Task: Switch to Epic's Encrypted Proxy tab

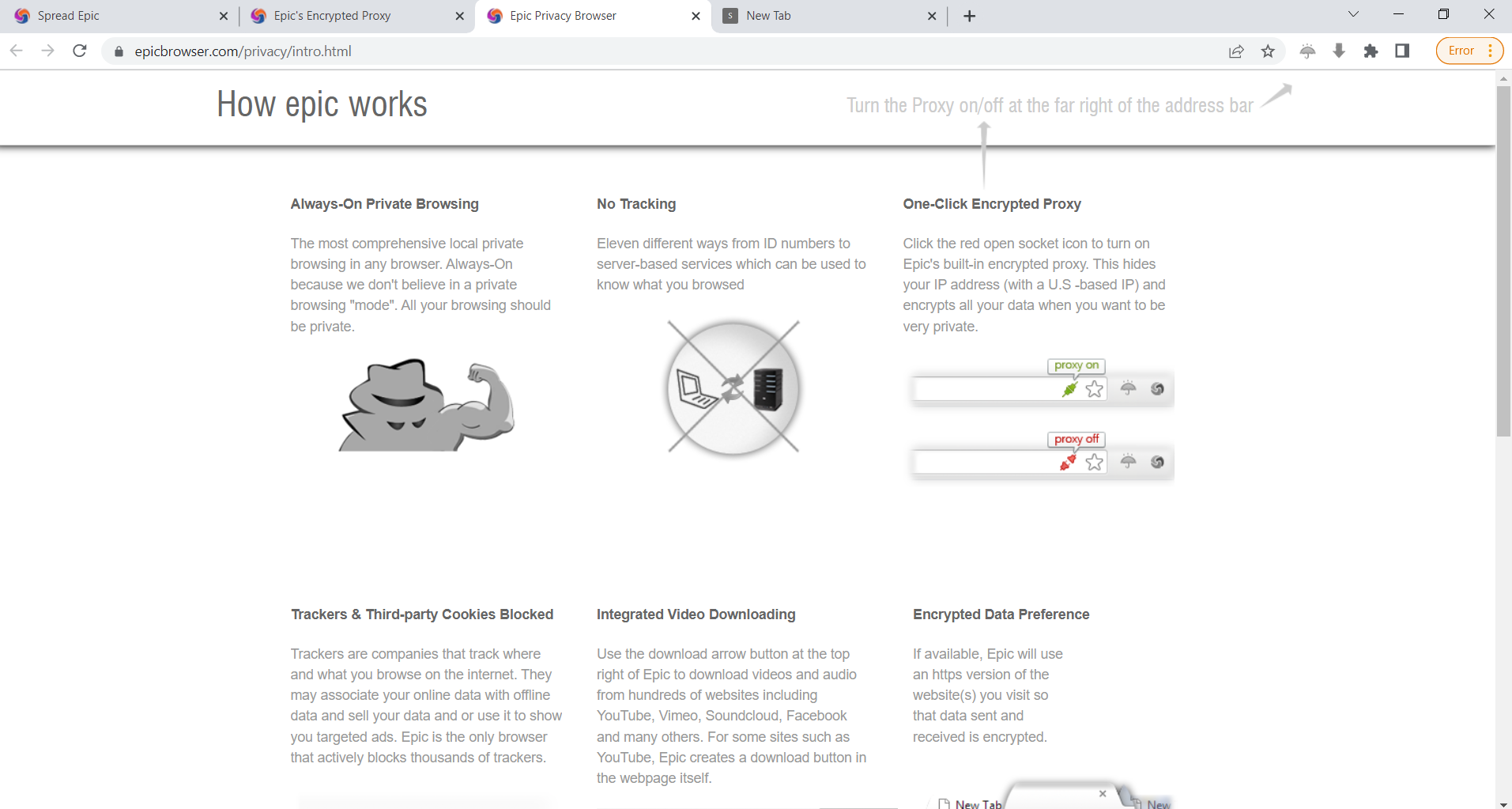Action: coord(356,16)
